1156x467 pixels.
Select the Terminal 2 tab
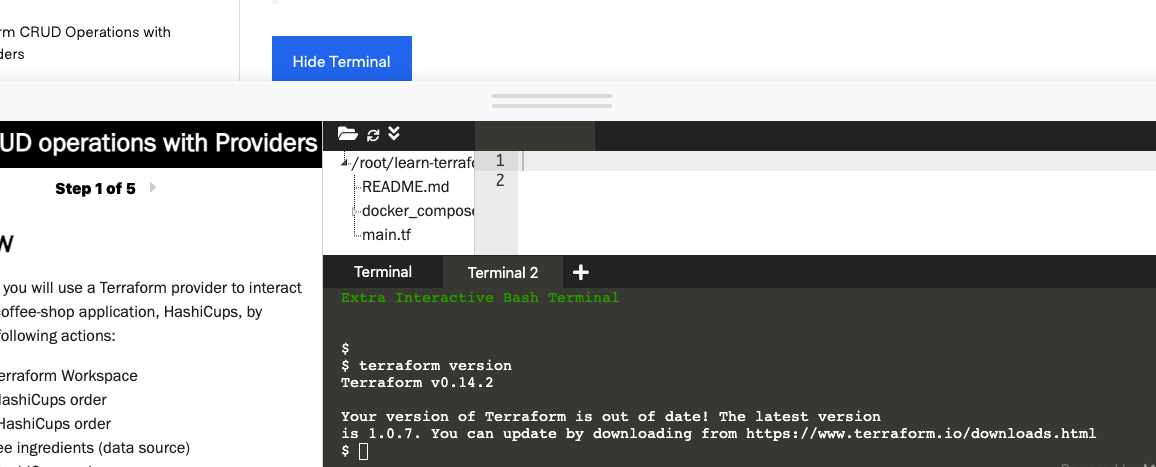(503, 272)
